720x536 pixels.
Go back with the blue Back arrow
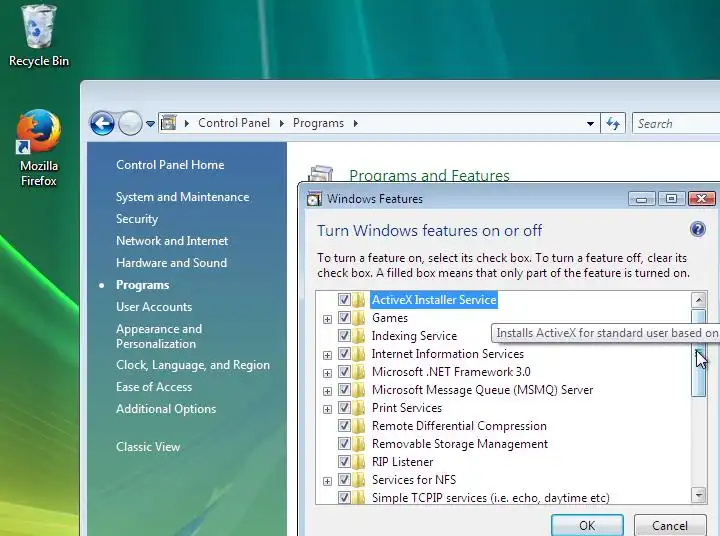tap(101, 123)
